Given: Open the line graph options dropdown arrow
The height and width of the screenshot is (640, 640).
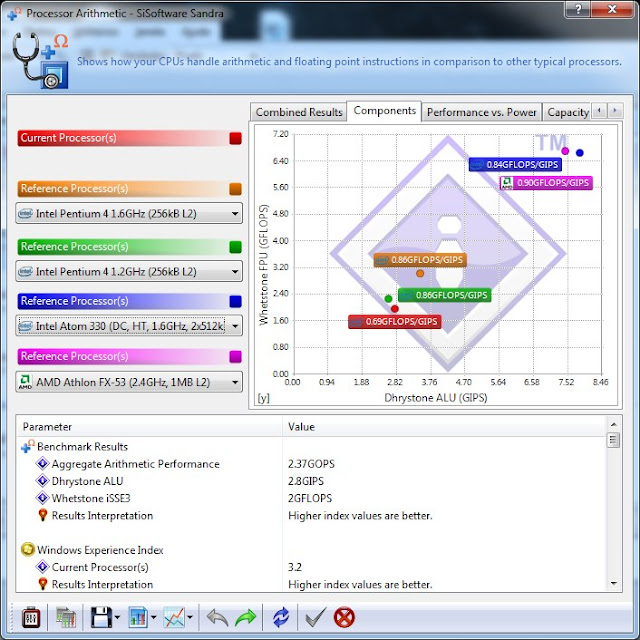Looking at the screenshot, I should 190,617.
